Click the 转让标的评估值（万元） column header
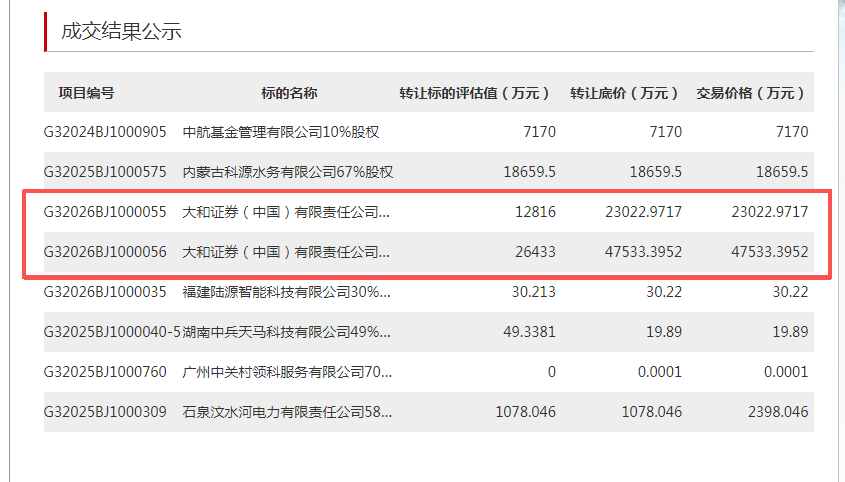This screenshot has height=482, width=845. 474,93
